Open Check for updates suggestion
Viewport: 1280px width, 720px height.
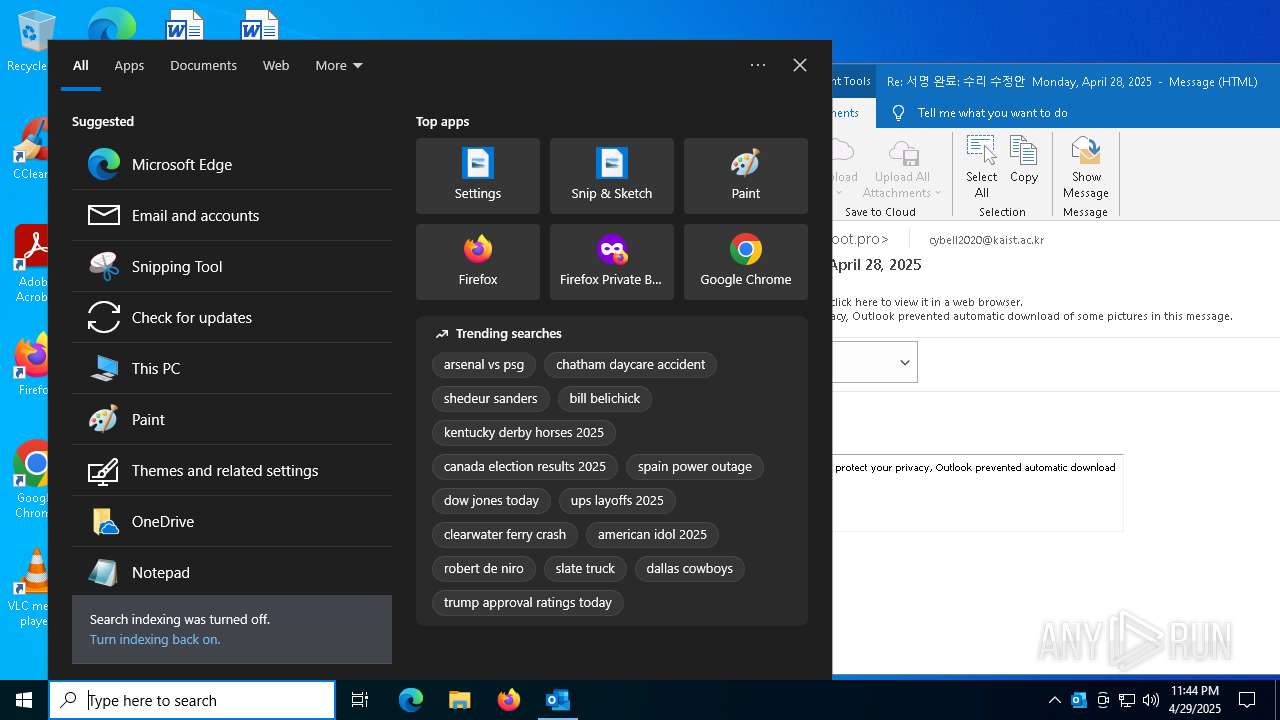click(232, 317)
